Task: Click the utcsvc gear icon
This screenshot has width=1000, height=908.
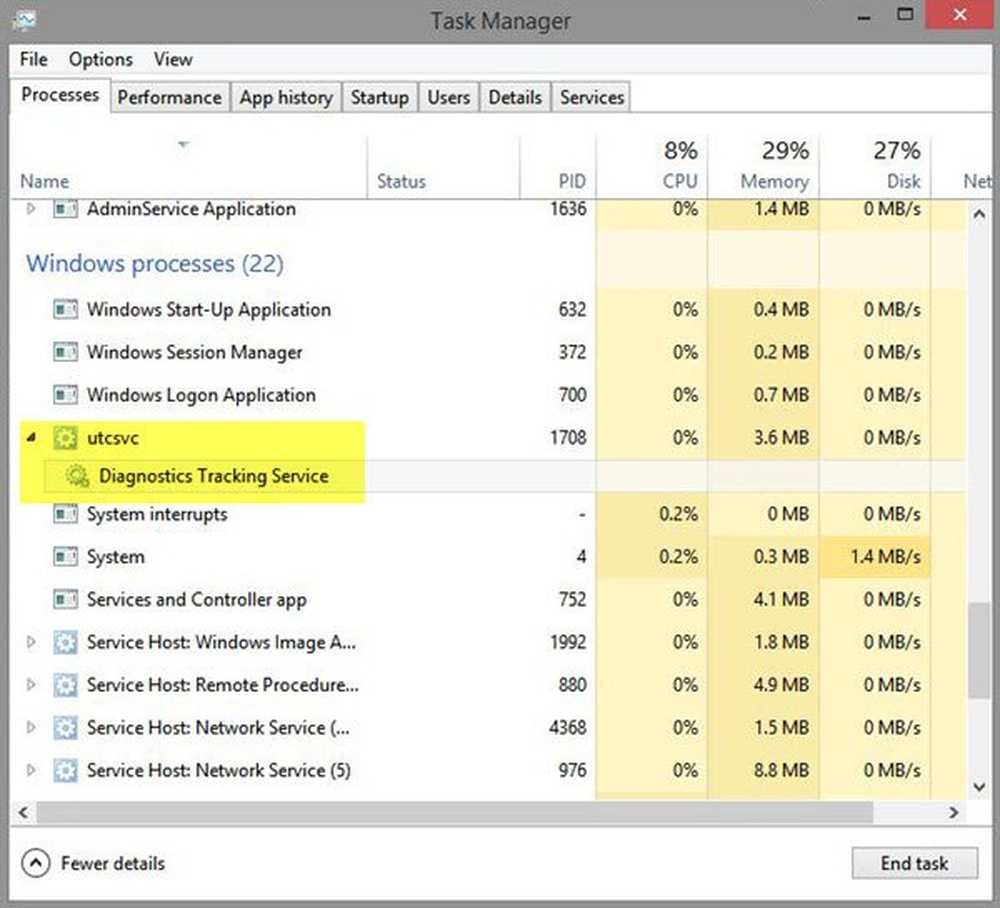Action: 65,438
